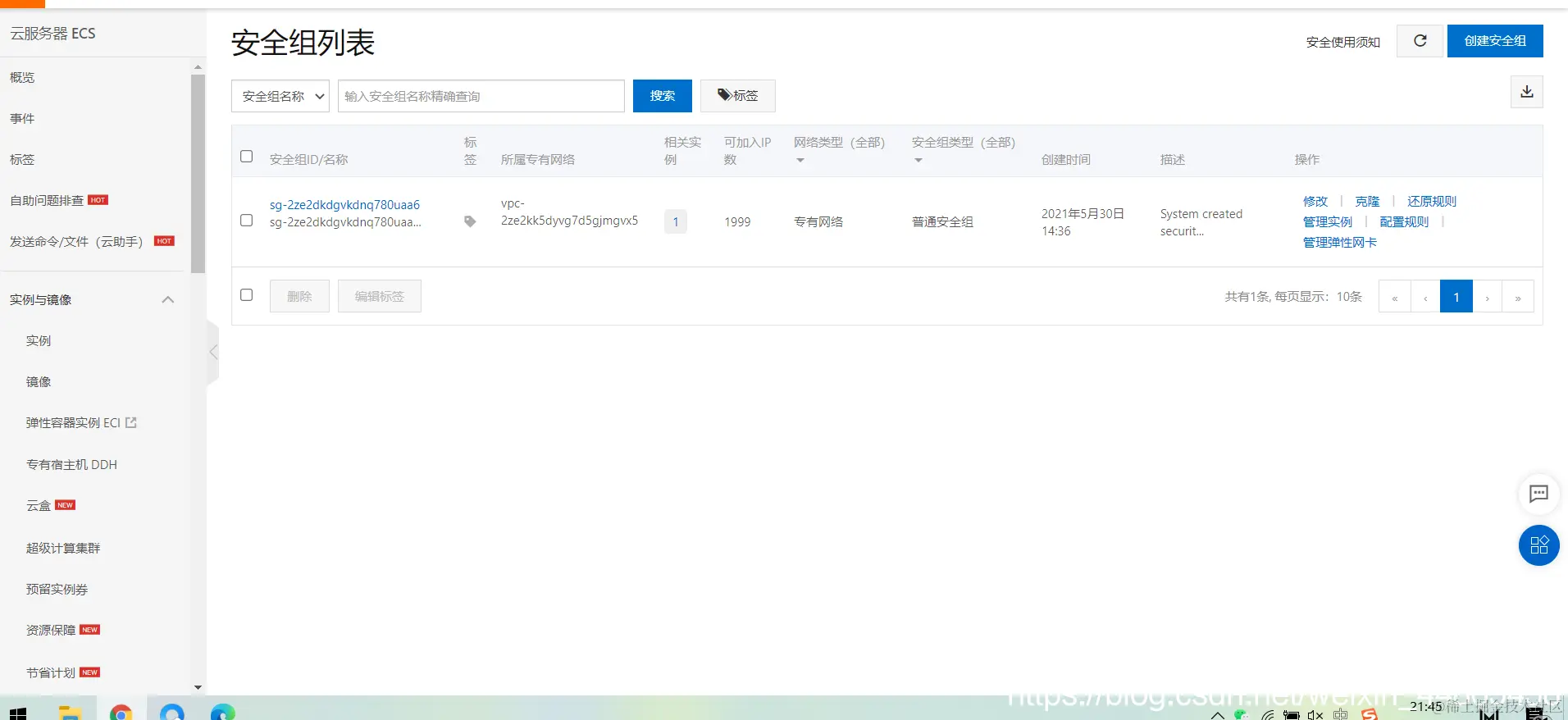1568x720 pixels.
Task: Select all security groups via header checkbox
Action: click(246, 156)
